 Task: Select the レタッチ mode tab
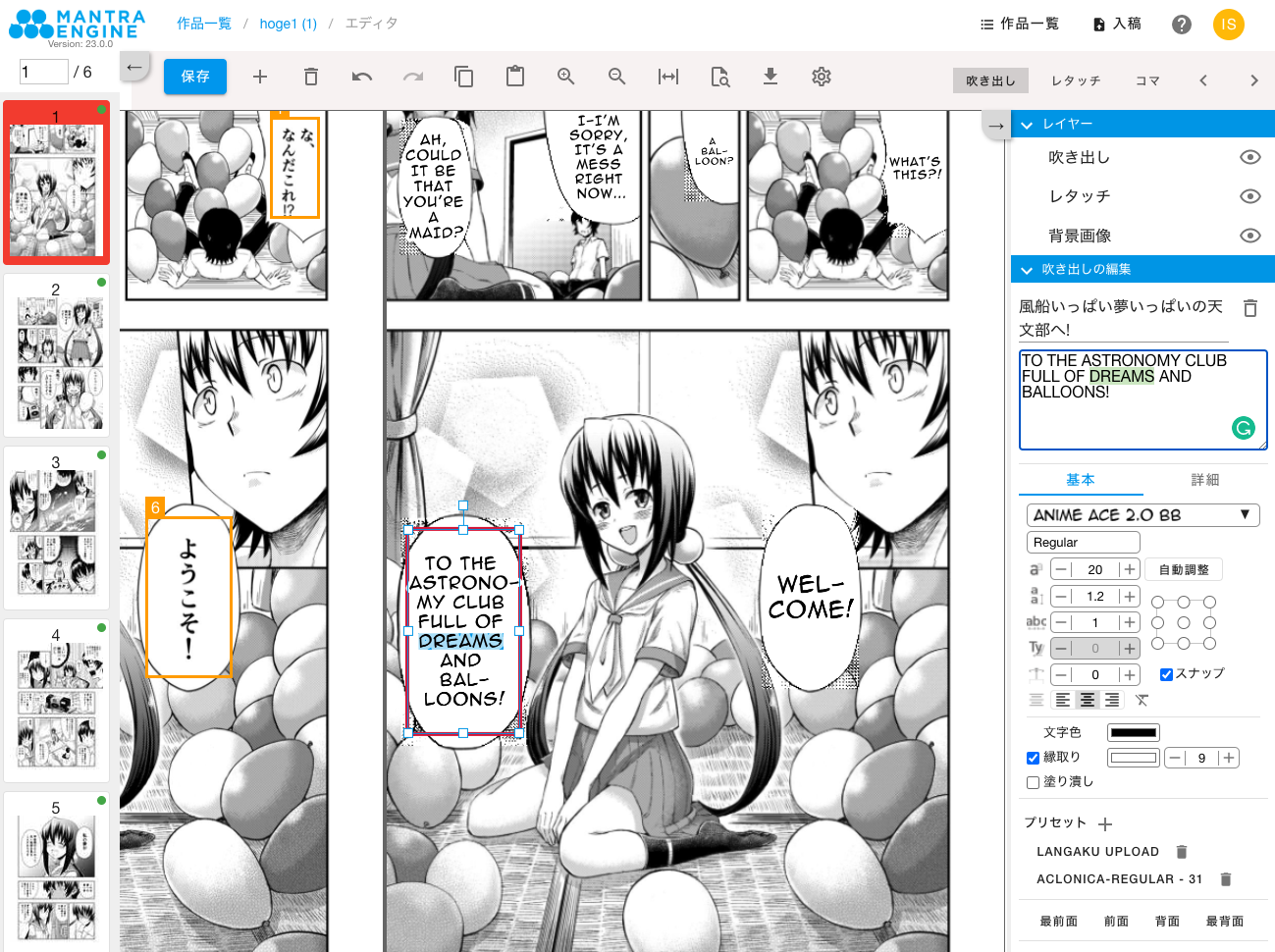[1076, 80]
